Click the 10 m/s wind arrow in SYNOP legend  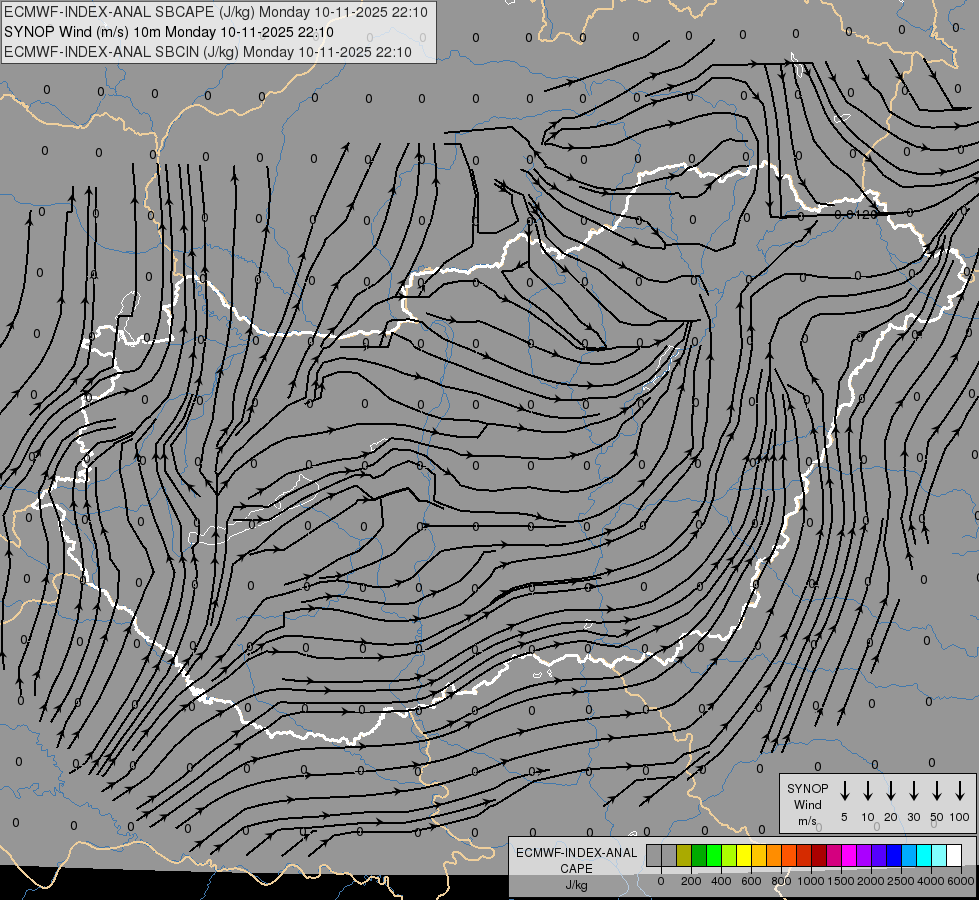[867, 791]
